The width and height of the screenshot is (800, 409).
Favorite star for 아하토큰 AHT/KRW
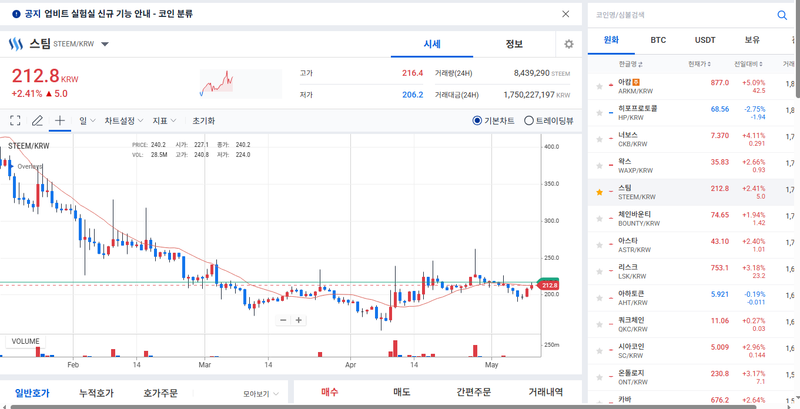[599, 298]
